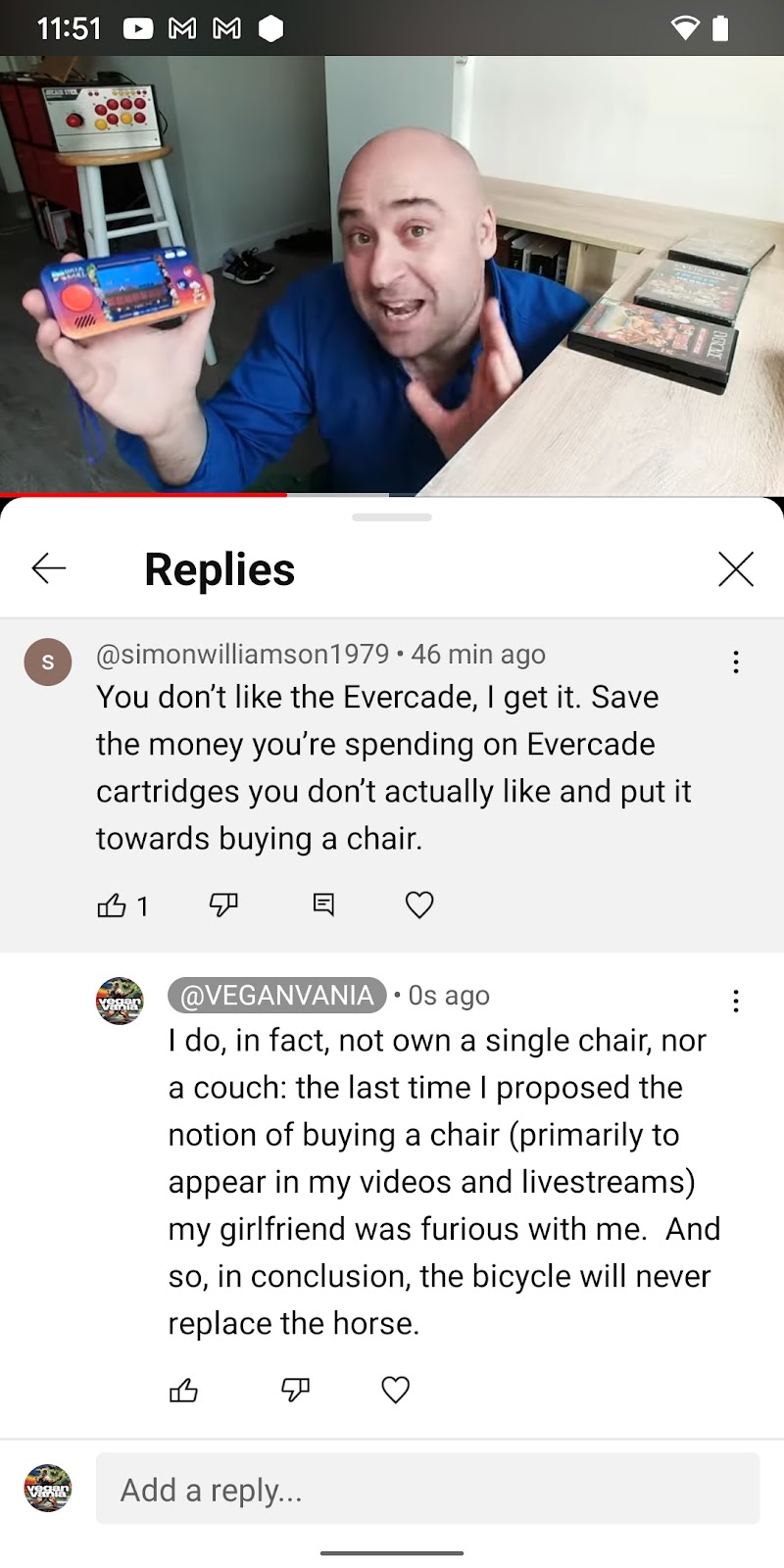Tap the reply icon under simonwilliamson1979's comment

323,905
